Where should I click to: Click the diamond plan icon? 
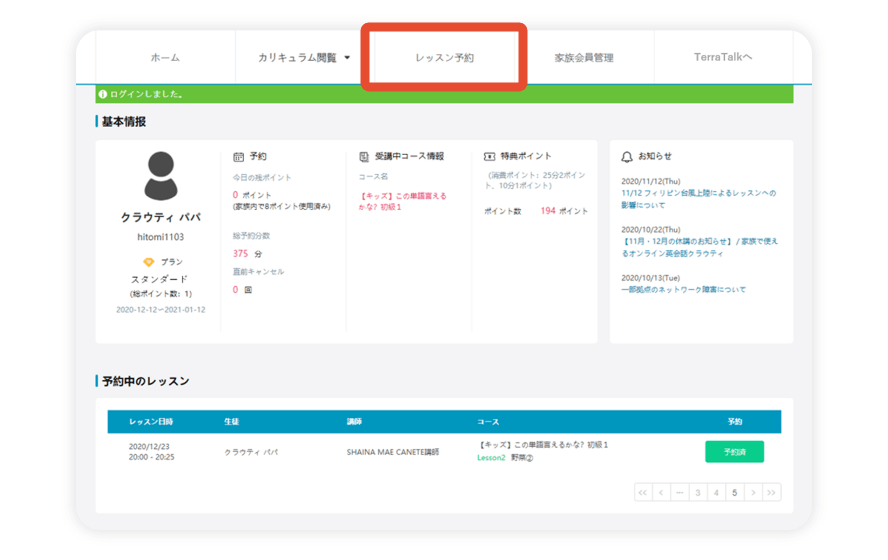click(x=149, y=262)
